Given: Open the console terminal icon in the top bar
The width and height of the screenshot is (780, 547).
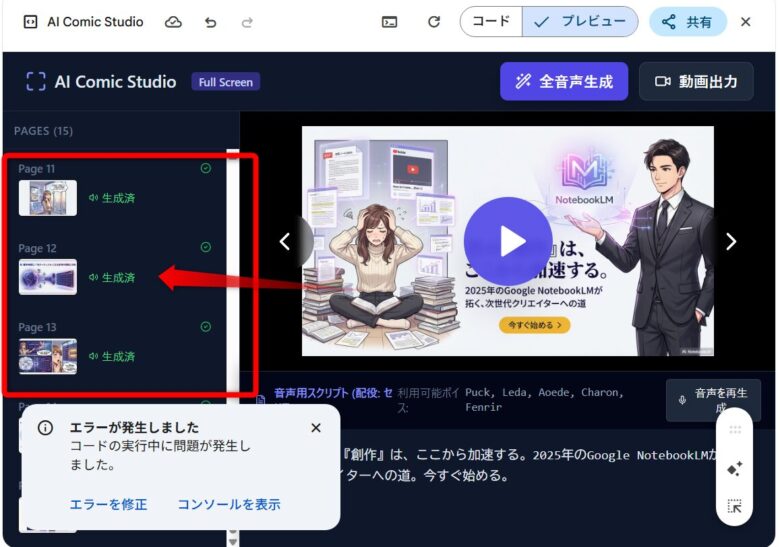Looking at the screenshot, I should 390,22.
